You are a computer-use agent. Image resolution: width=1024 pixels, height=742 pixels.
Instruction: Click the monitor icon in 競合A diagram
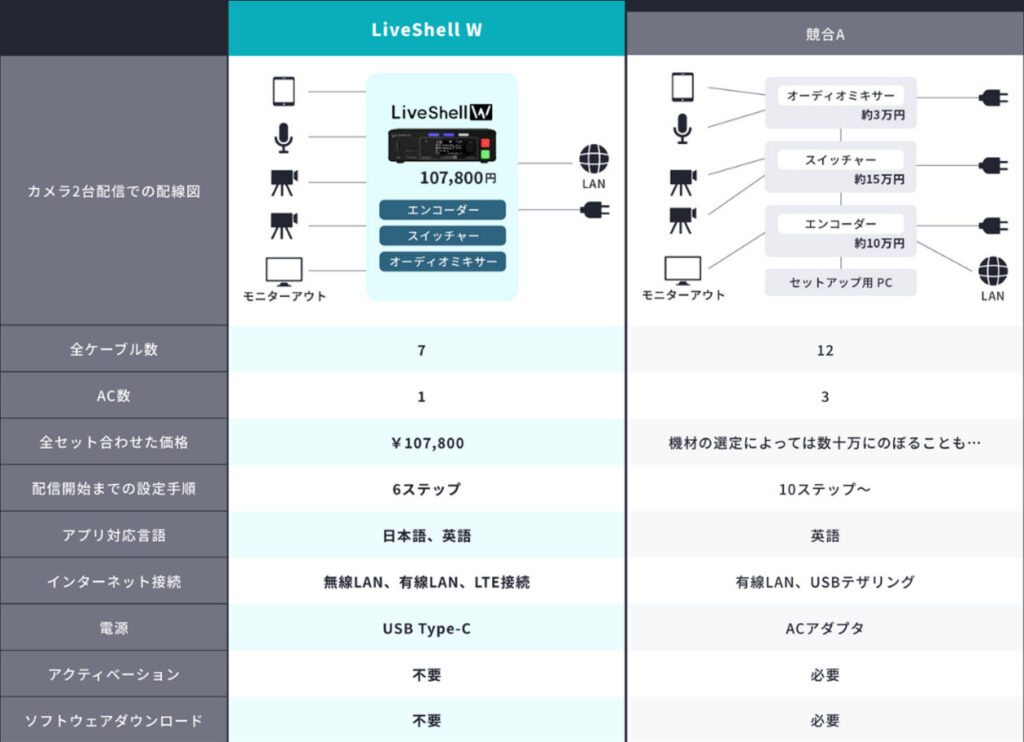click(x=683, y=270)
